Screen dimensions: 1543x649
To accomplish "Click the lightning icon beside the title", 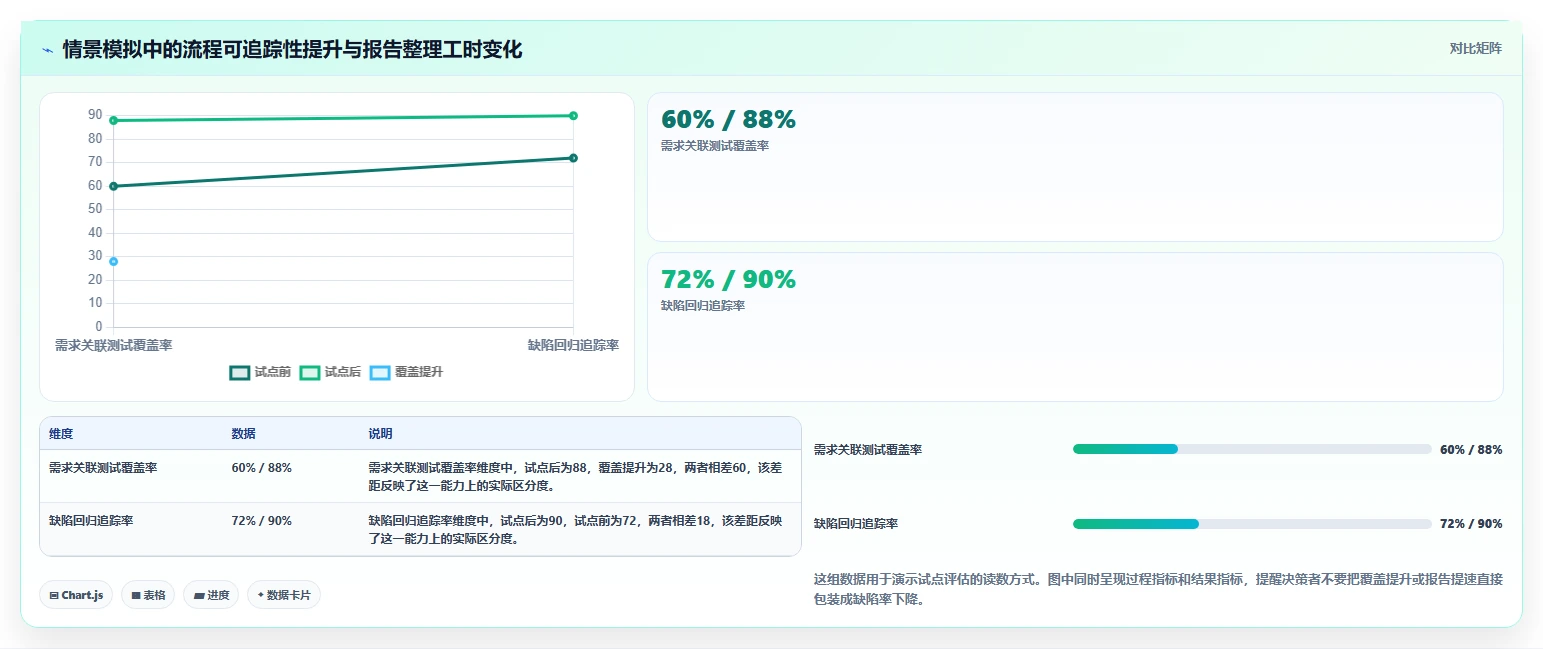I will (x=47, y=50).
